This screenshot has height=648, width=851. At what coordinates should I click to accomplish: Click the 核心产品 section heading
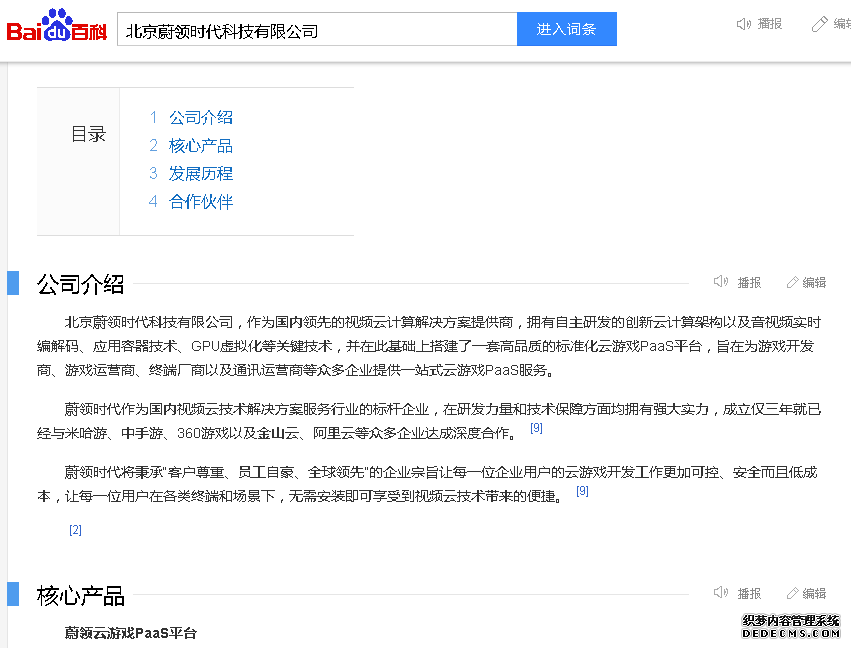[80, 595]
